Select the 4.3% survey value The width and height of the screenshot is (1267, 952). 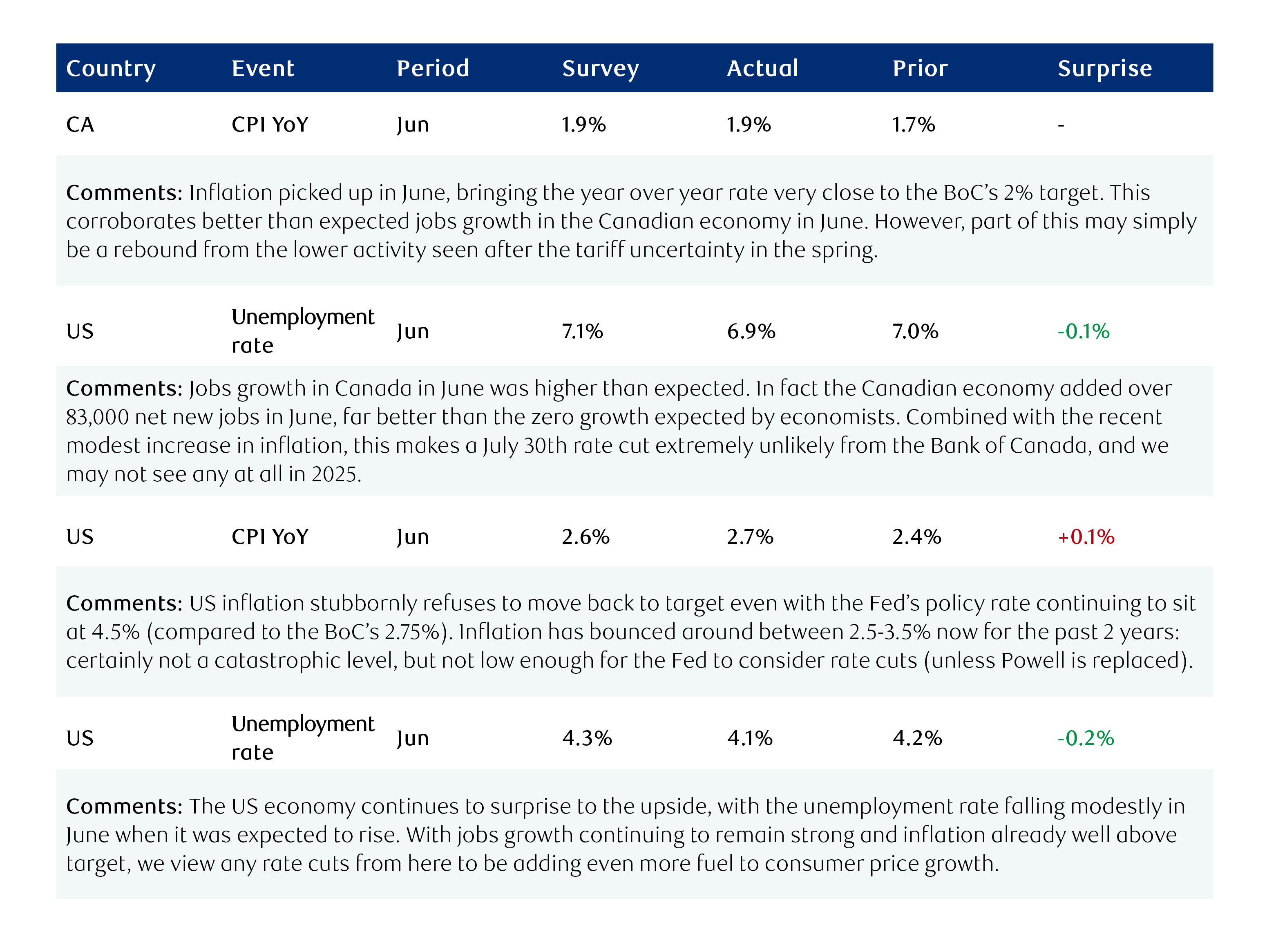587,738
